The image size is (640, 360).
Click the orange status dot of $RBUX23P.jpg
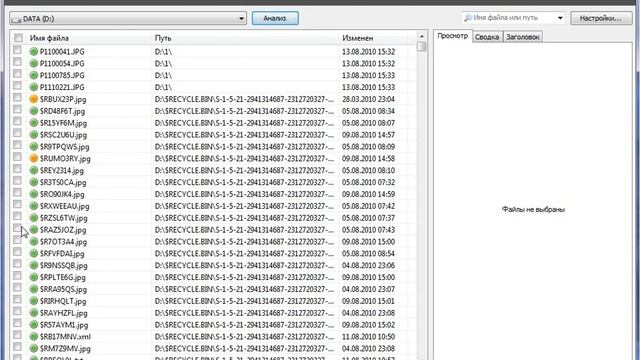pyautogui.click(x=34, y=99)
